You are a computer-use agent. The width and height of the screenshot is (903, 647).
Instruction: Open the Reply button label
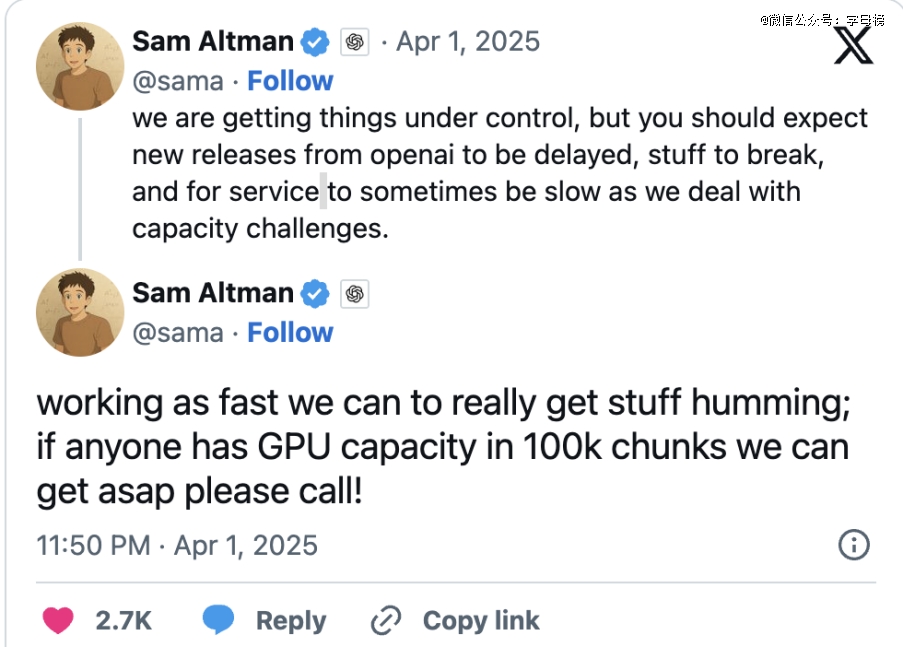click(291, 620)
